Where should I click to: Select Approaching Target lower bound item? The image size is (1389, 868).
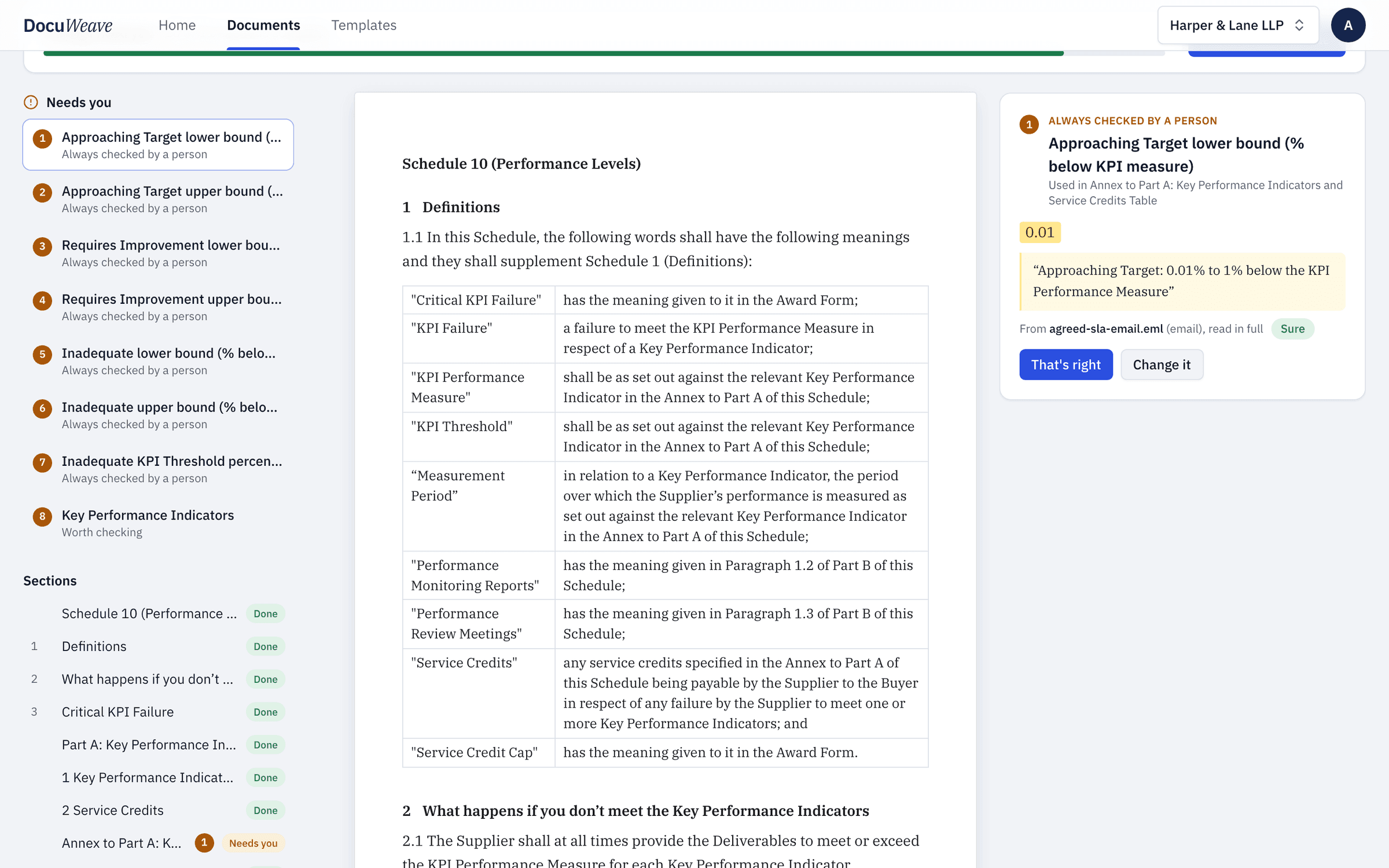coord(158,145)
